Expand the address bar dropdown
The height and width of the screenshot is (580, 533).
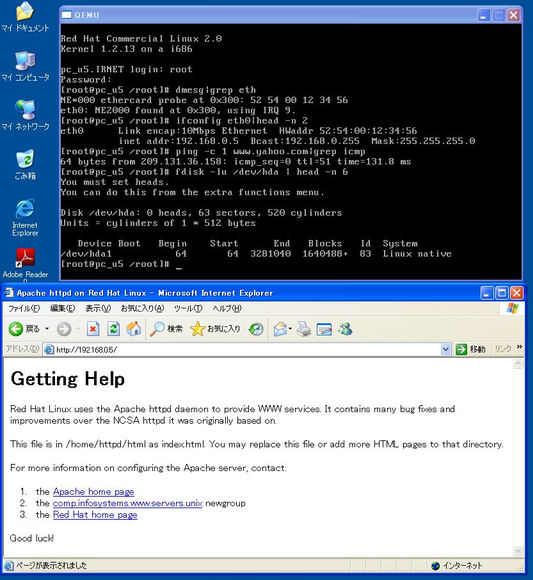tap(446, 349)
